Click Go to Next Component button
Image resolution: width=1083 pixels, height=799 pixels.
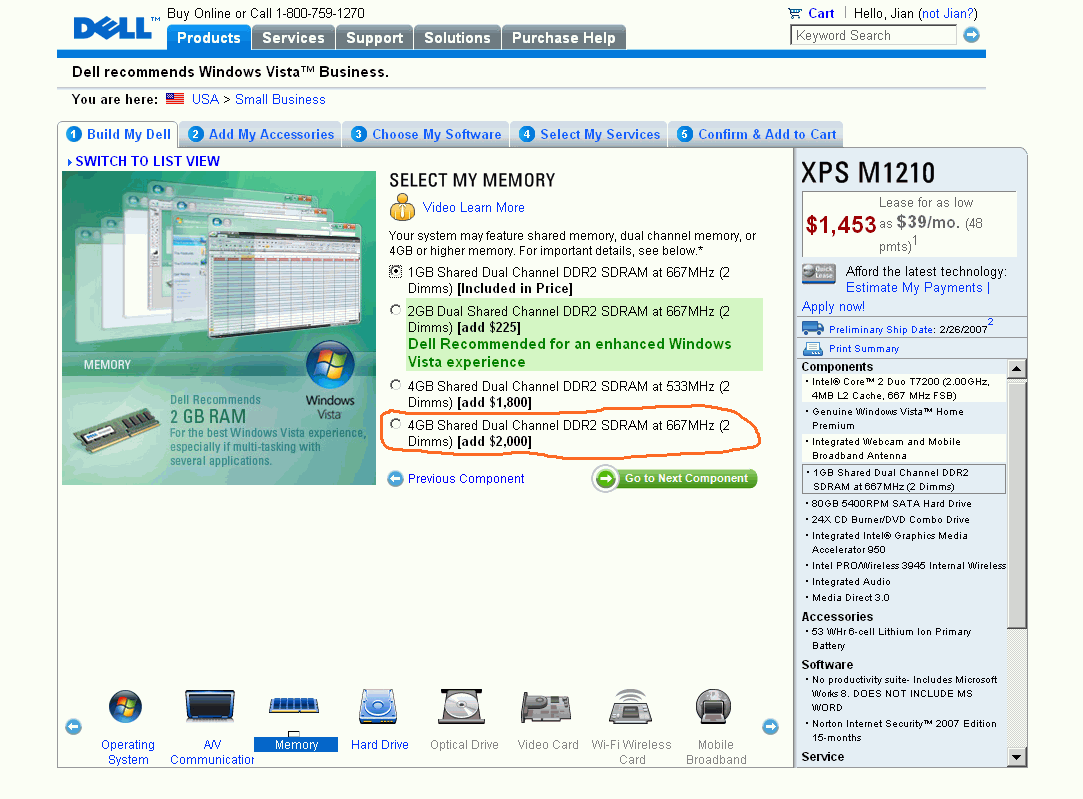675,479
